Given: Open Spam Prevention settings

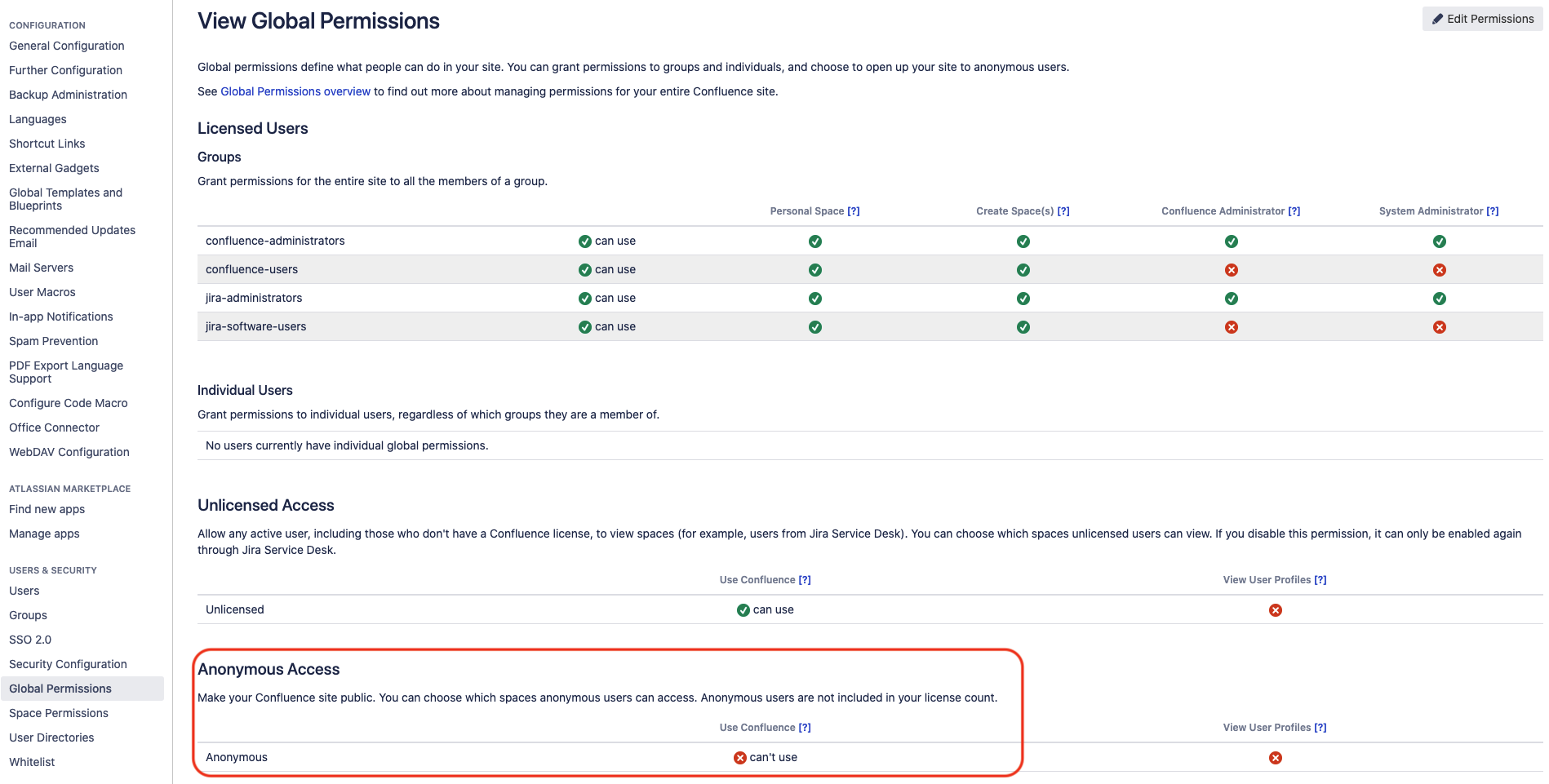Looking at the screenshot, I should click(x=53, y=341).
